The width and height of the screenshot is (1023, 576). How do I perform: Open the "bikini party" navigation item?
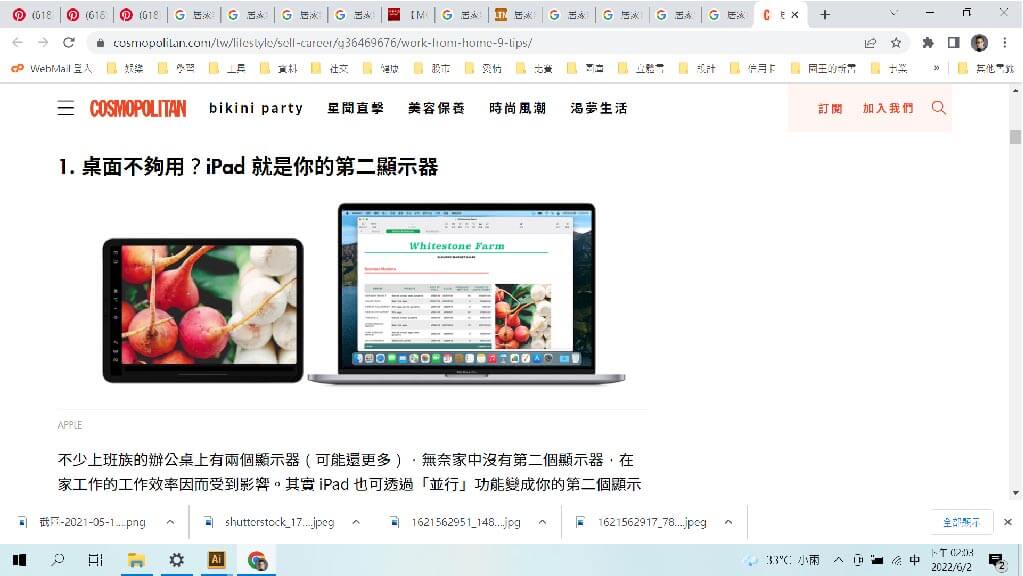tap(255, 108)
